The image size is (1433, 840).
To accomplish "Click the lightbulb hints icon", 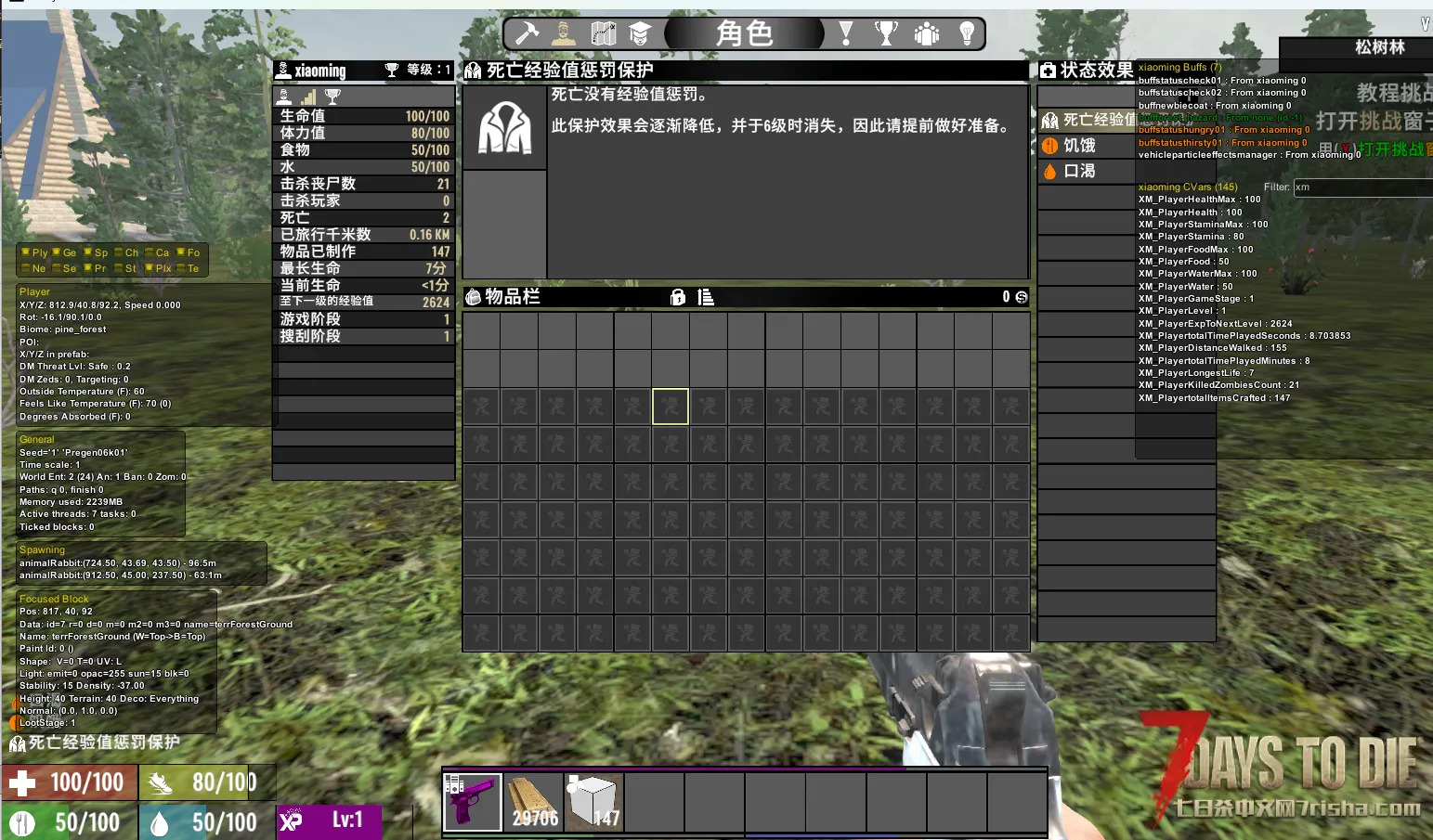I will click(967, 34).
